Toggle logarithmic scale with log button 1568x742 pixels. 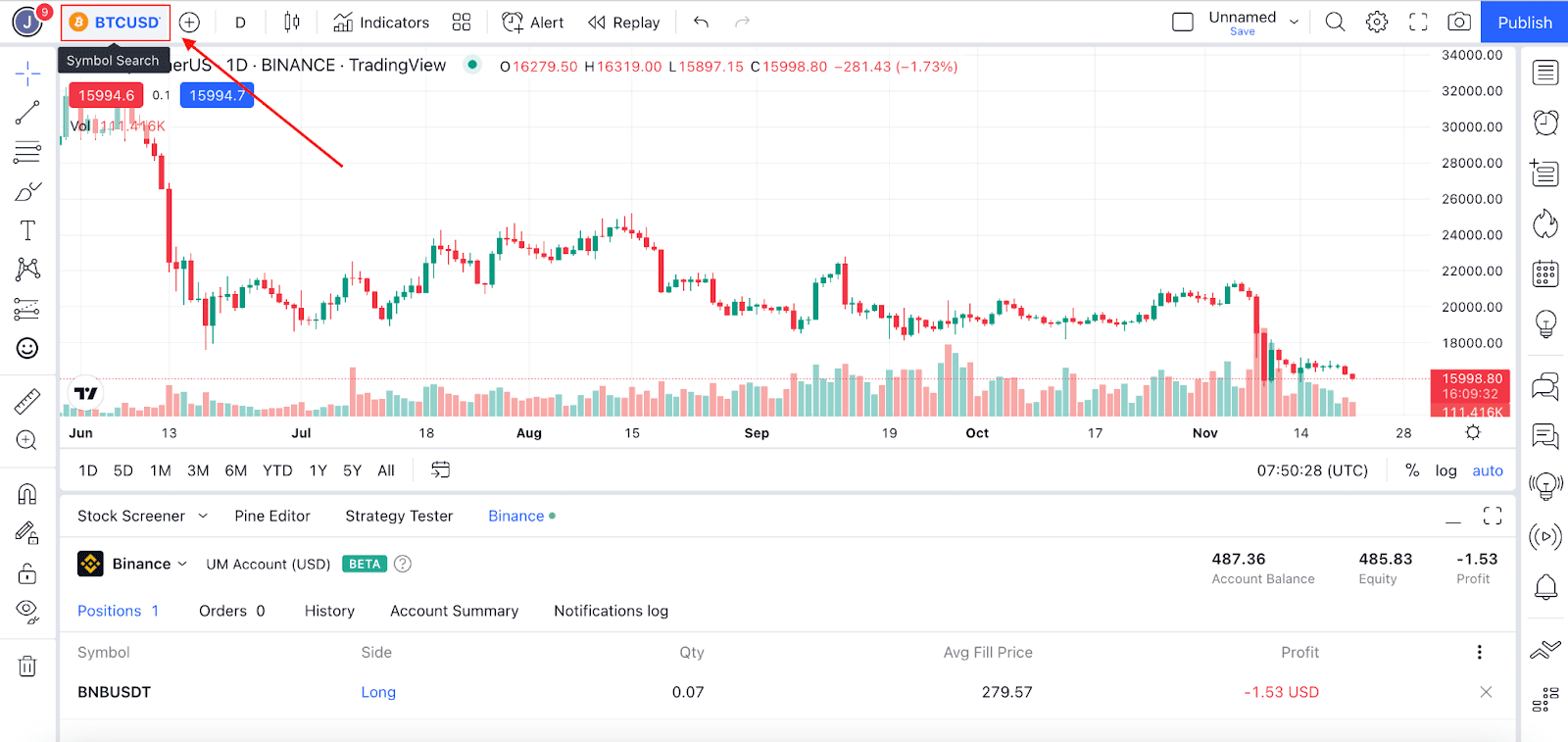[x=1445, y=470]
